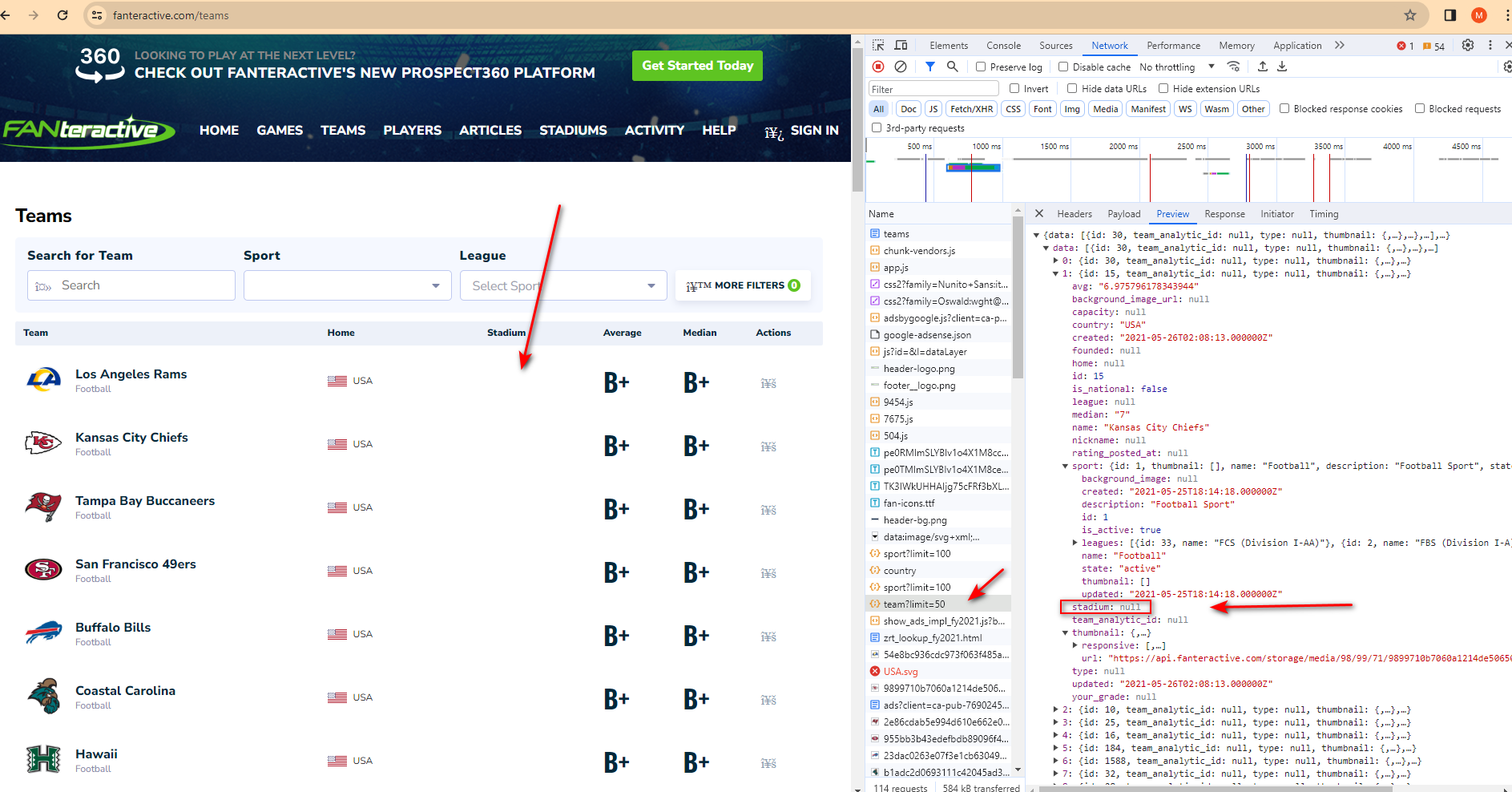Viewport: 1512px width, 792px height.
Task: Switch to the Console tab
Action: pyautogui.click(x=1003, y=46)
